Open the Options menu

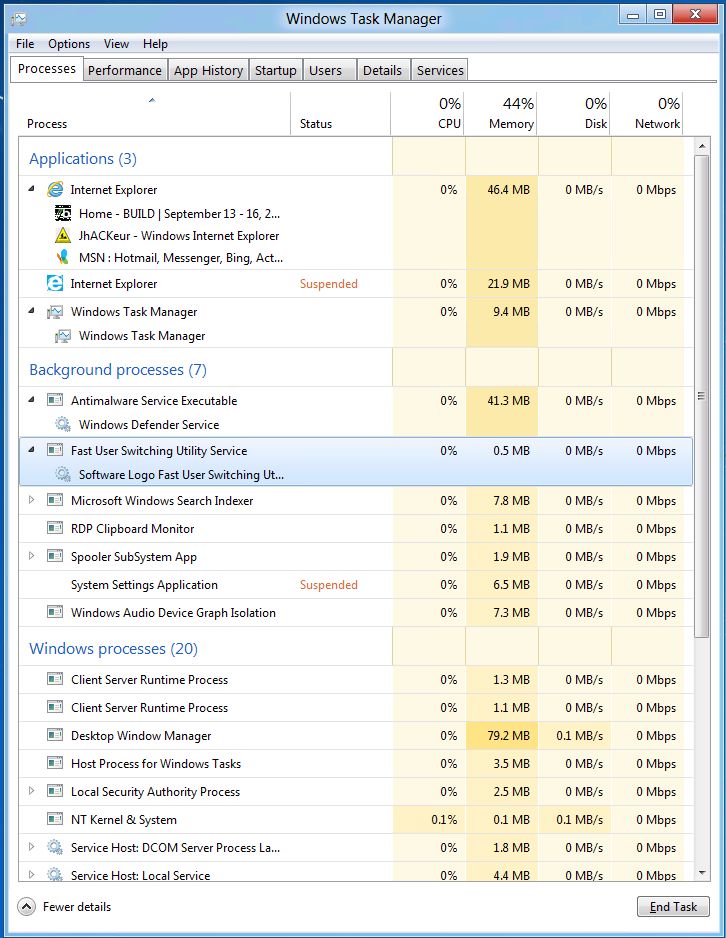click(x=69, y=44)
